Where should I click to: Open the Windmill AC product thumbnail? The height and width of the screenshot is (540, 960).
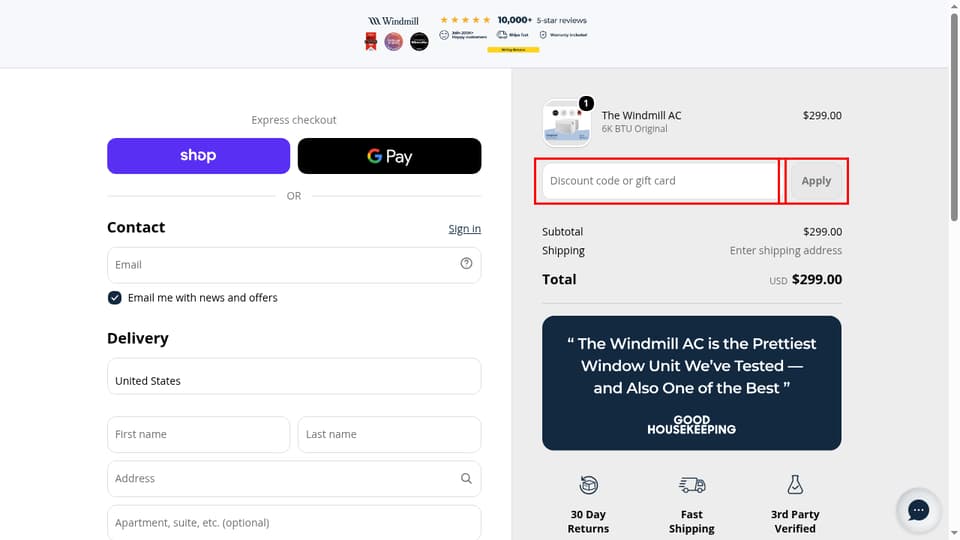(x=566, y=123)
